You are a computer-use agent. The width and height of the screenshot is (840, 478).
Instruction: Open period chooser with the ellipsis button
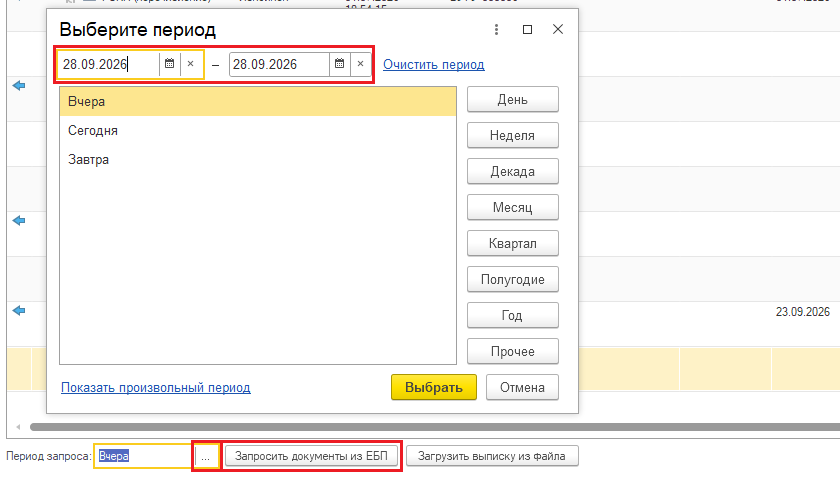tap(206, 457)
